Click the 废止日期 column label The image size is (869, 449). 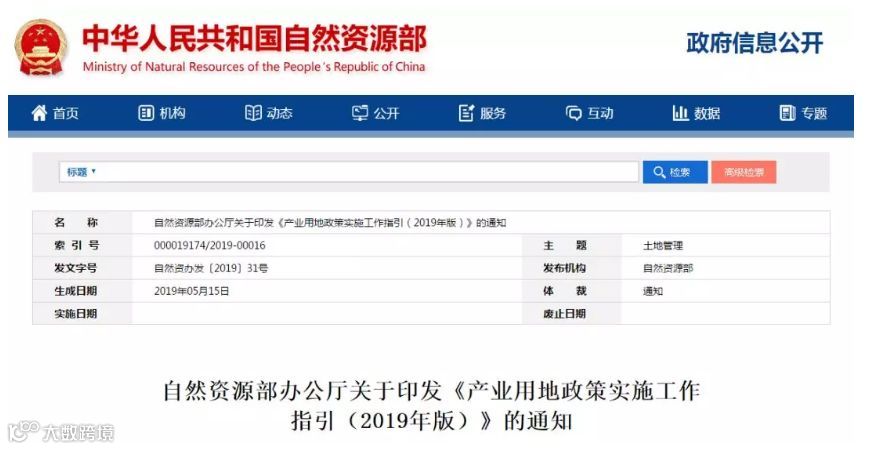pyautogui.click(x=565, y=314)
